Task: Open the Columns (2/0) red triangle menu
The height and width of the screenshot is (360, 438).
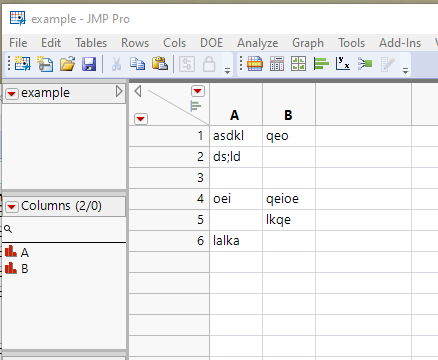Action: coord(12,207)
